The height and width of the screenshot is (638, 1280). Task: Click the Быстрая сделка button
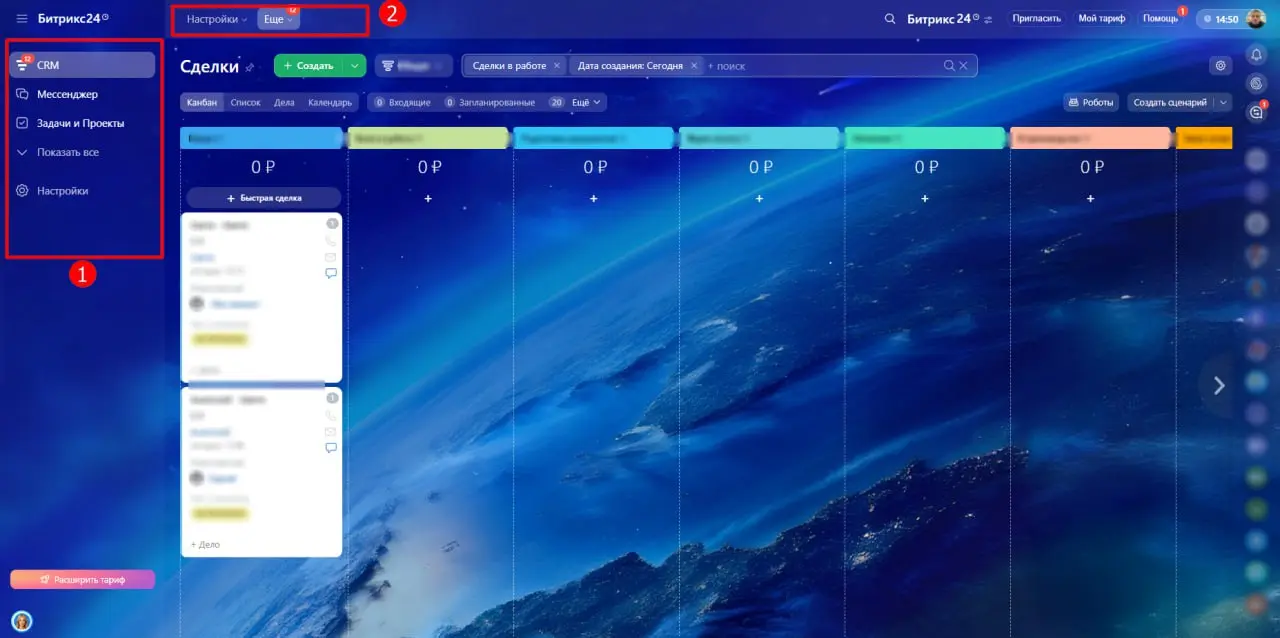point(264,198)
